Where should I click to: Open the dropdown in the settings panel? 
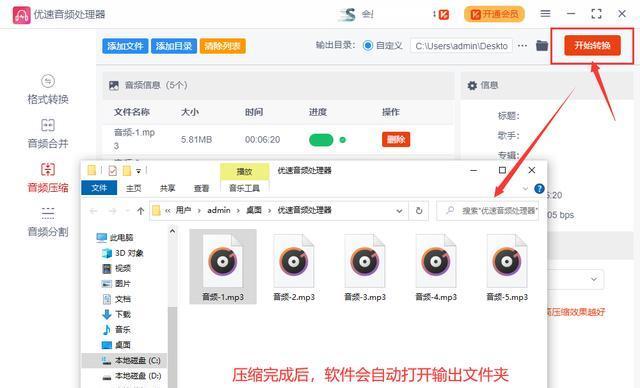(594, 279)
